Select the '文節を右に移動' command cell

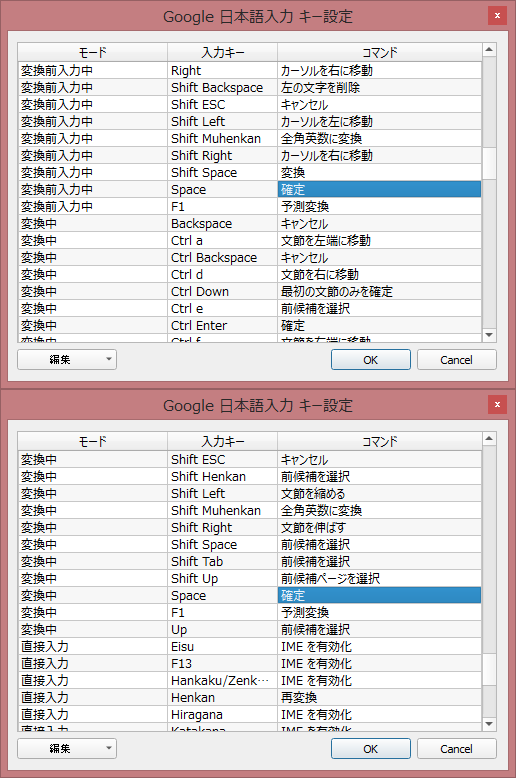380,274
